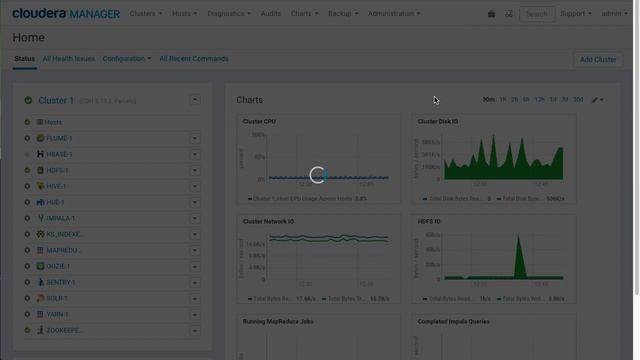This screenshot has height=360, width=640.
Task: Click the SOLR-1 service icon
Action: point(40,298)
